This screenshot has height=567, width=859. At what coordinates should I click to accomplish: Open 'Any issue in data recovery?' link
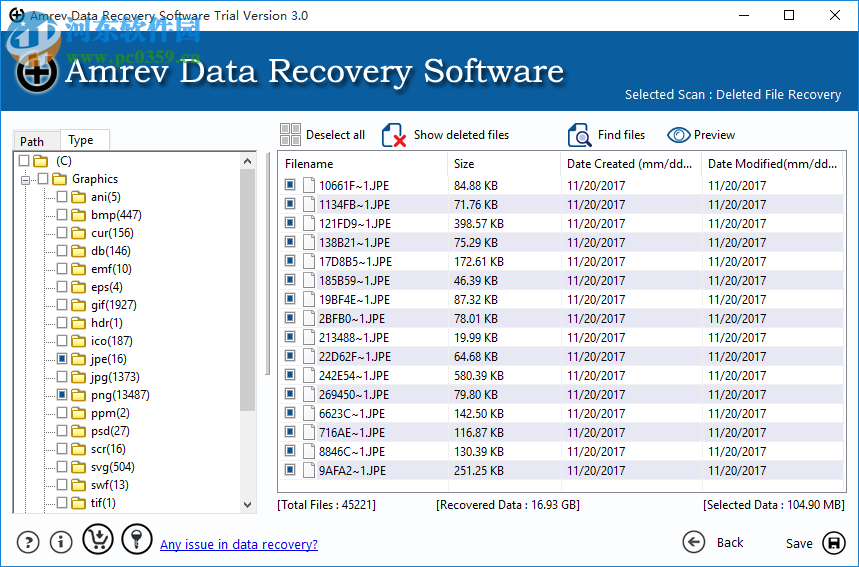pyautogui.click(x=239, y=545)
